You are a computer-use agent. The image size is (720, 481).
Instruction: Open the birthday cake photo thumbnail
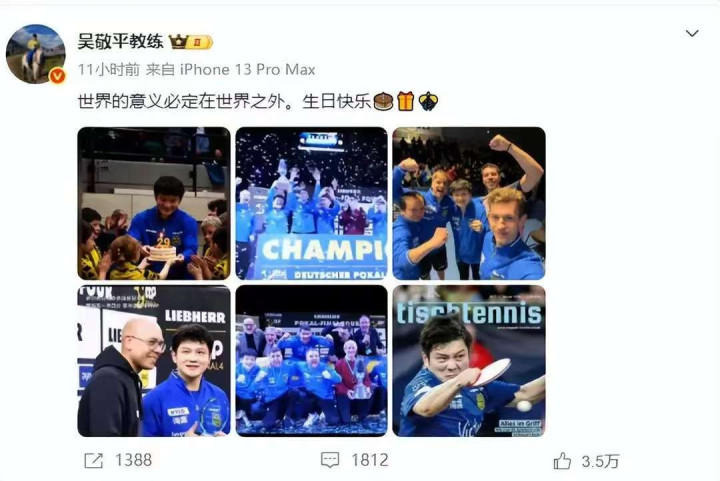pyautogui.click(x=154, y=203)
